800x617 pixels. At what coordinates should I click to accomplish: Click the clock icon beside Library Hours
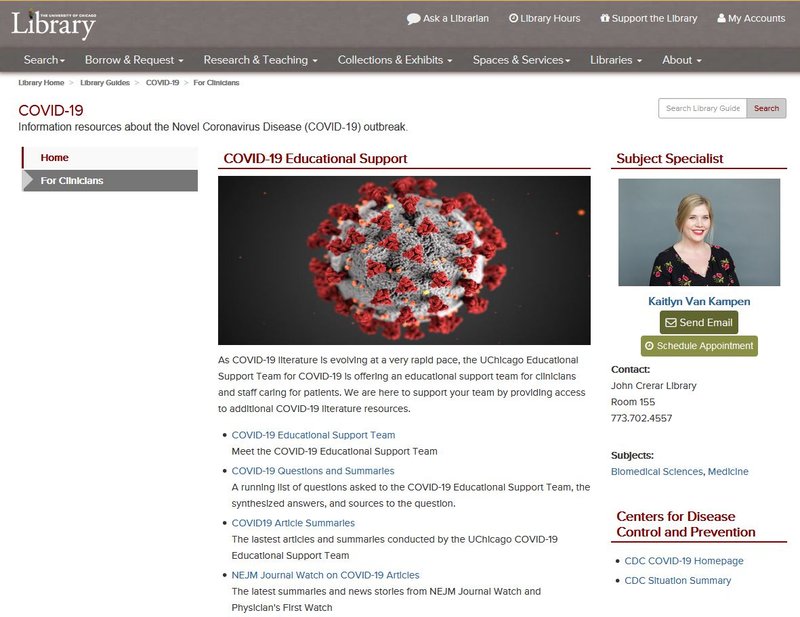513,18
